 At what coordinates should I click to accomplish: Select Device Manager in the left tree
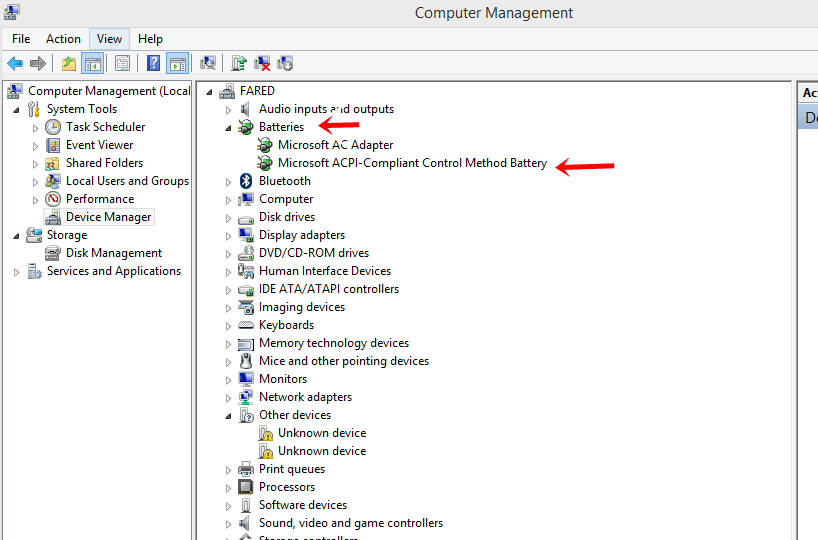[109, 217]
